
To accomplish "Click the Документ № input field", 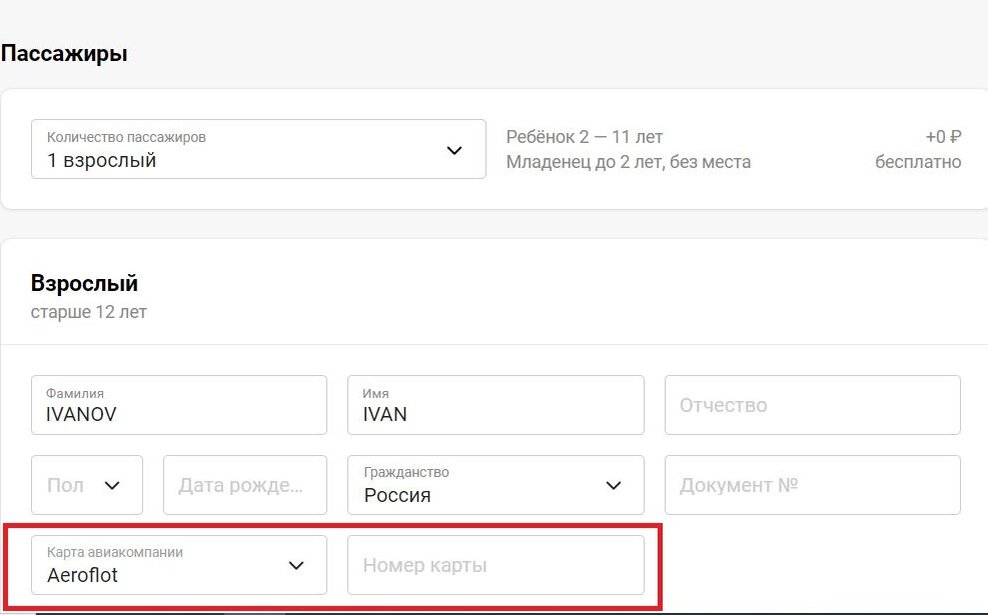I will [x=813, y=485].
